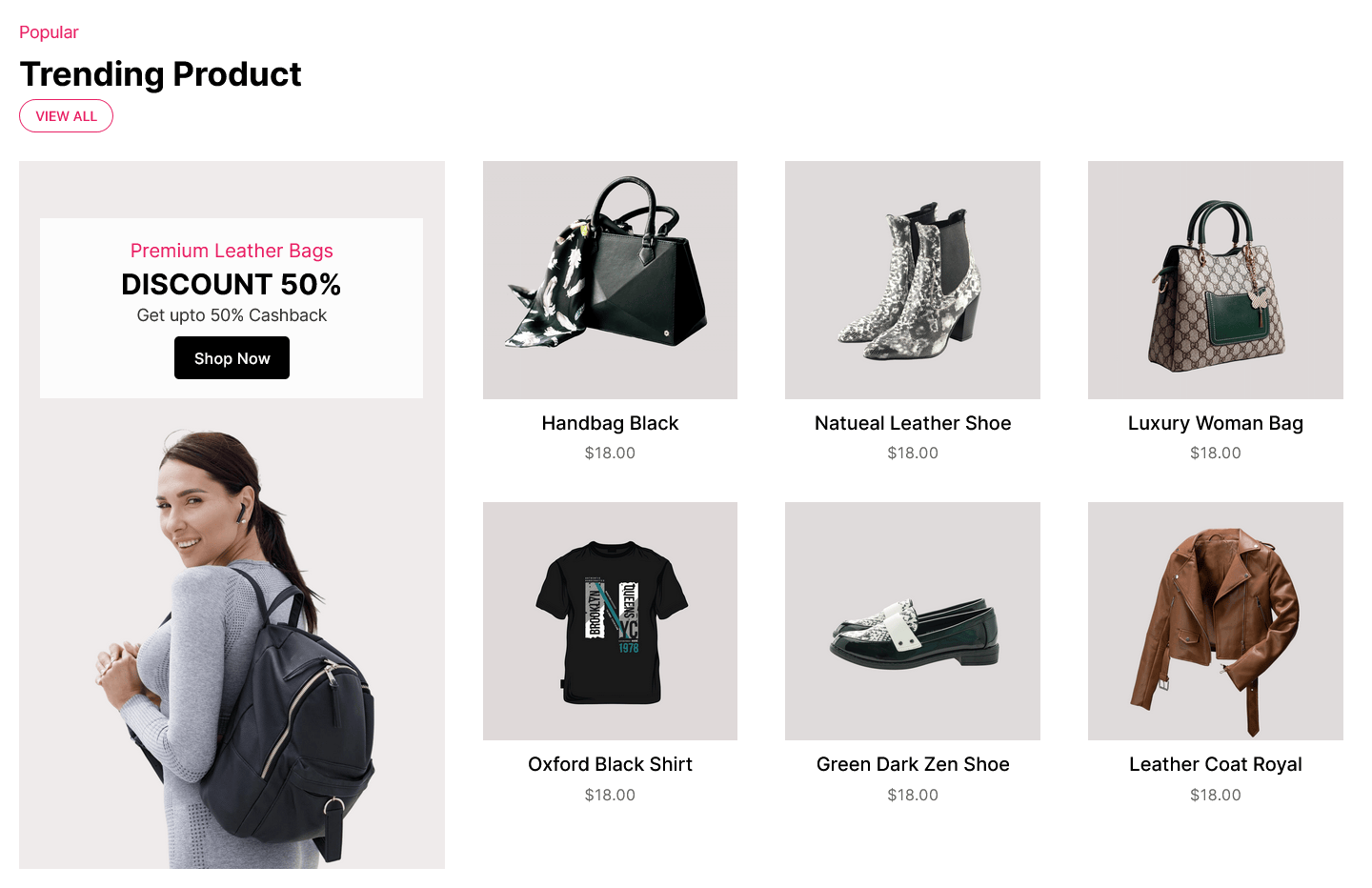The width and height of the screenshot is (1372, 888).
Task: Click the Handbag Black title link
Action: [610, 423]
